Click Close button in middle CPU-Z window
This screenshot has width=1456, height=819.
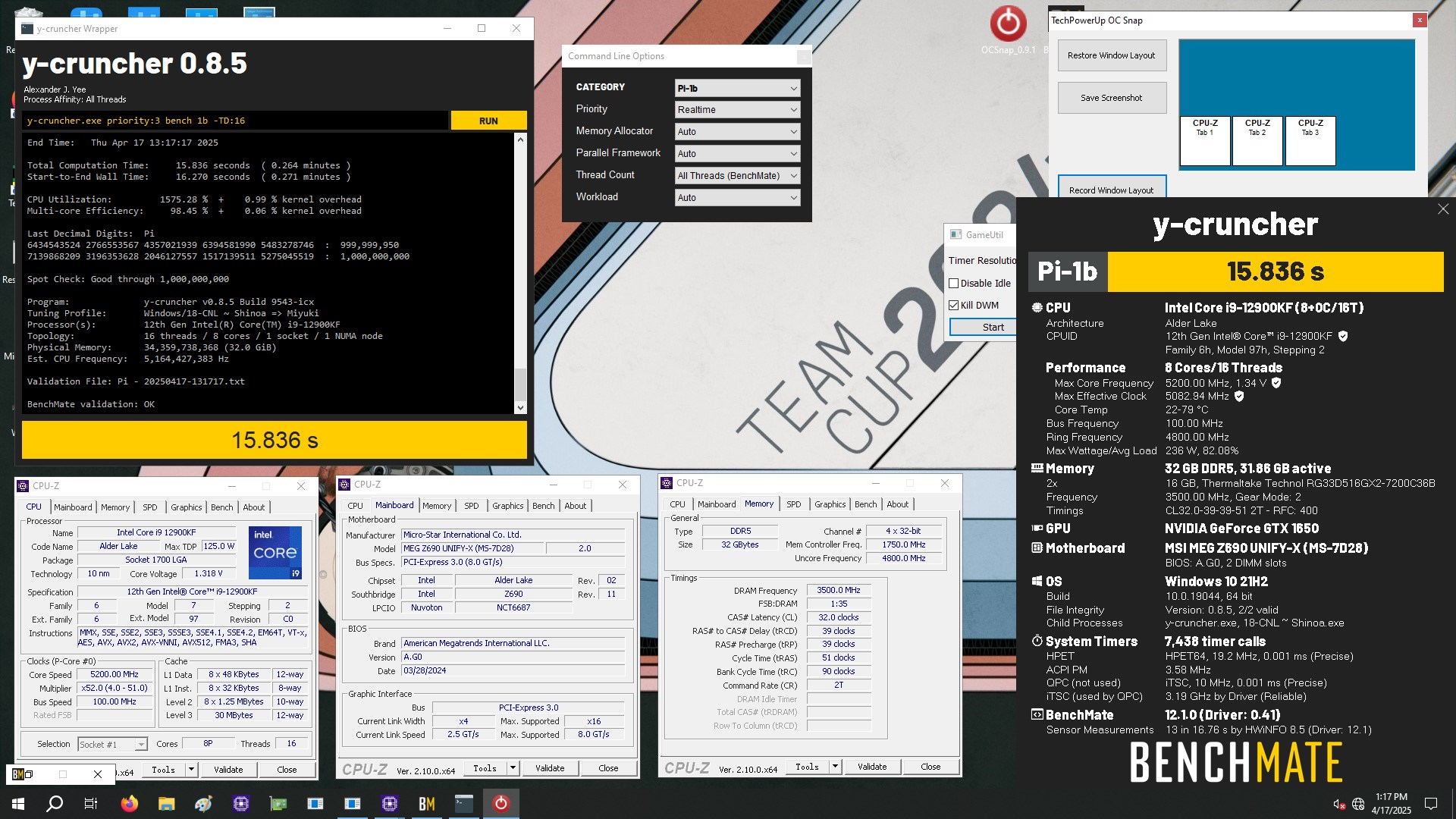(608, 768)
